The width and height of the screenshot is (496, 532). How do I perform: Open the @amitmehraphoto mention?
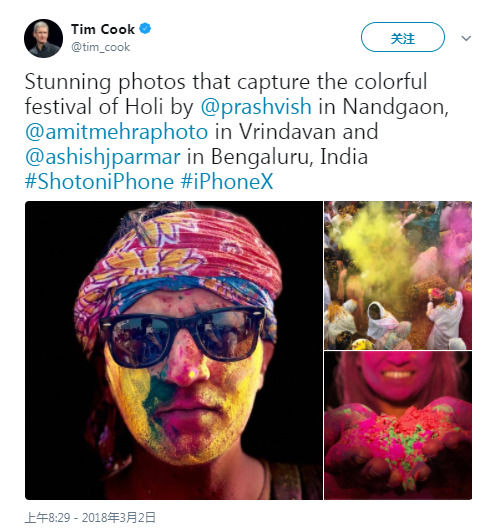click(x=117, y=132)
